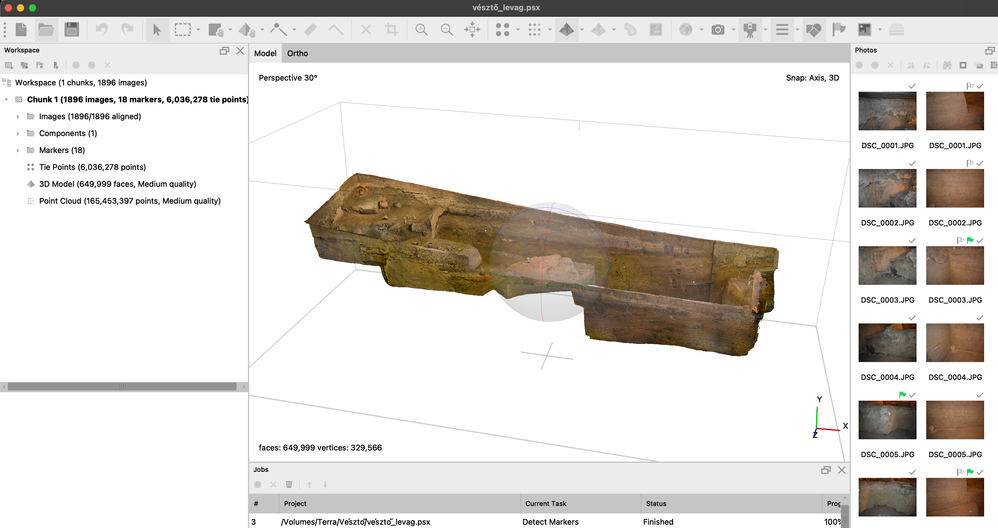The width and height of the screenshot is (998, 528).
Task: Open a project with the folder icon
Action: coord(46,30)
